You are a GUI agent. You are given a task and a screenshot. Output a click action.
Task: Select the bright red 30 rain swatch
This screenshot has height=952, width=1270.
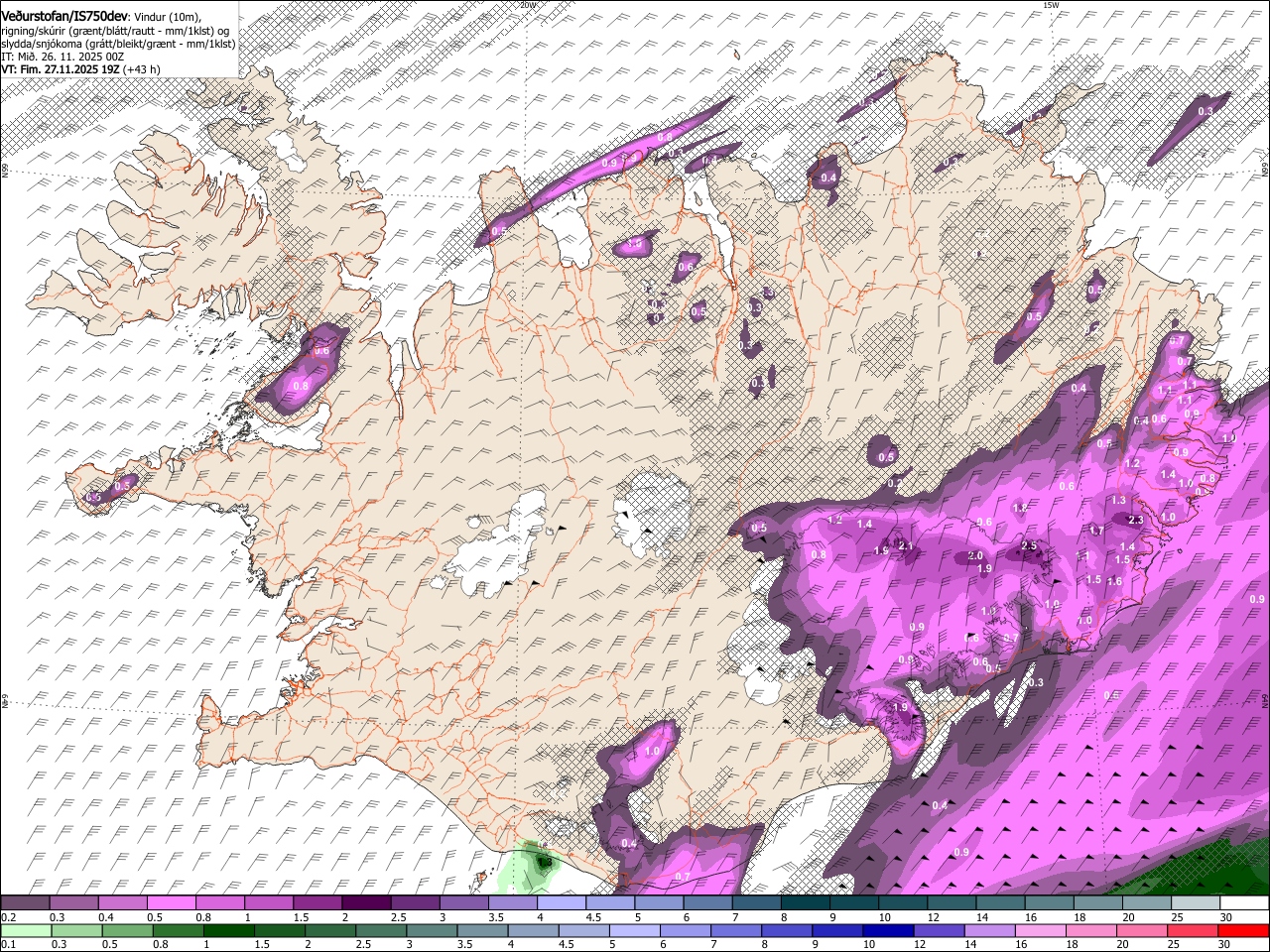[x=1244, y=930]
